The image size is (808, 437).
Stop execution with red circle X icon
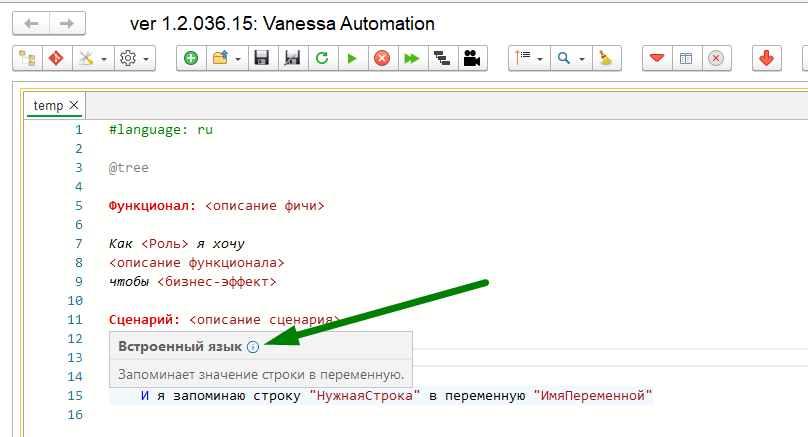[x=382, y=58]
